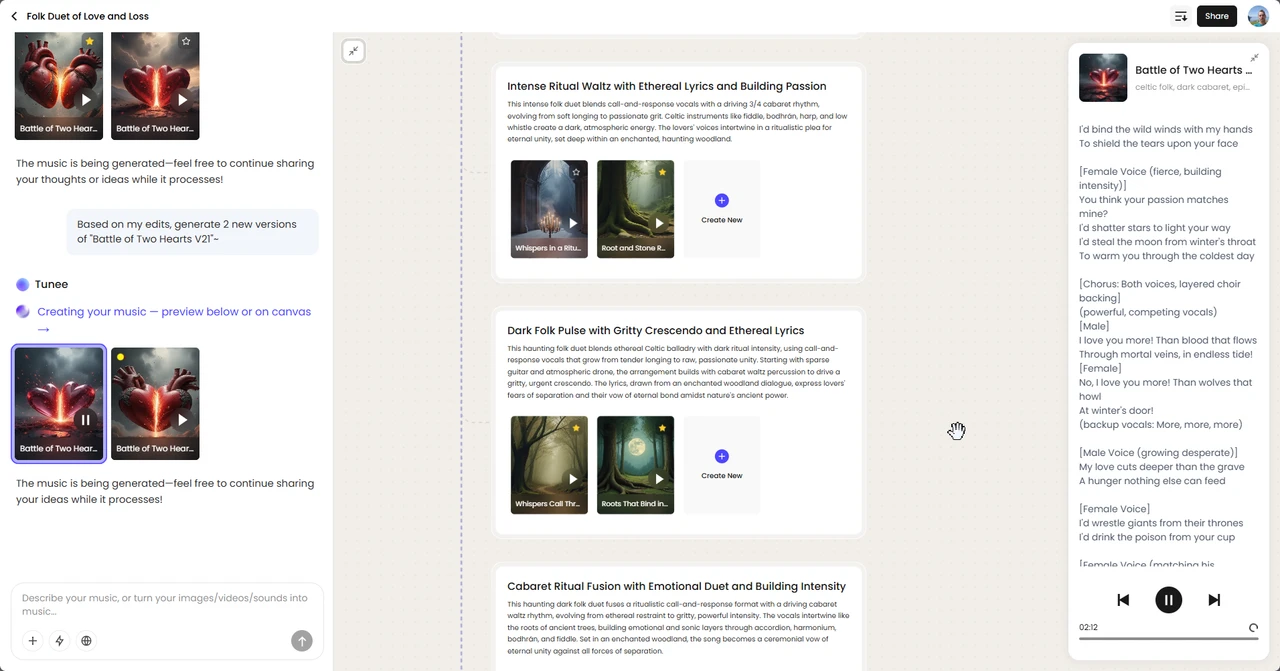Select the 'Cabaret Ritual Fusion with Emotional Duet' card title

[677, 586]
